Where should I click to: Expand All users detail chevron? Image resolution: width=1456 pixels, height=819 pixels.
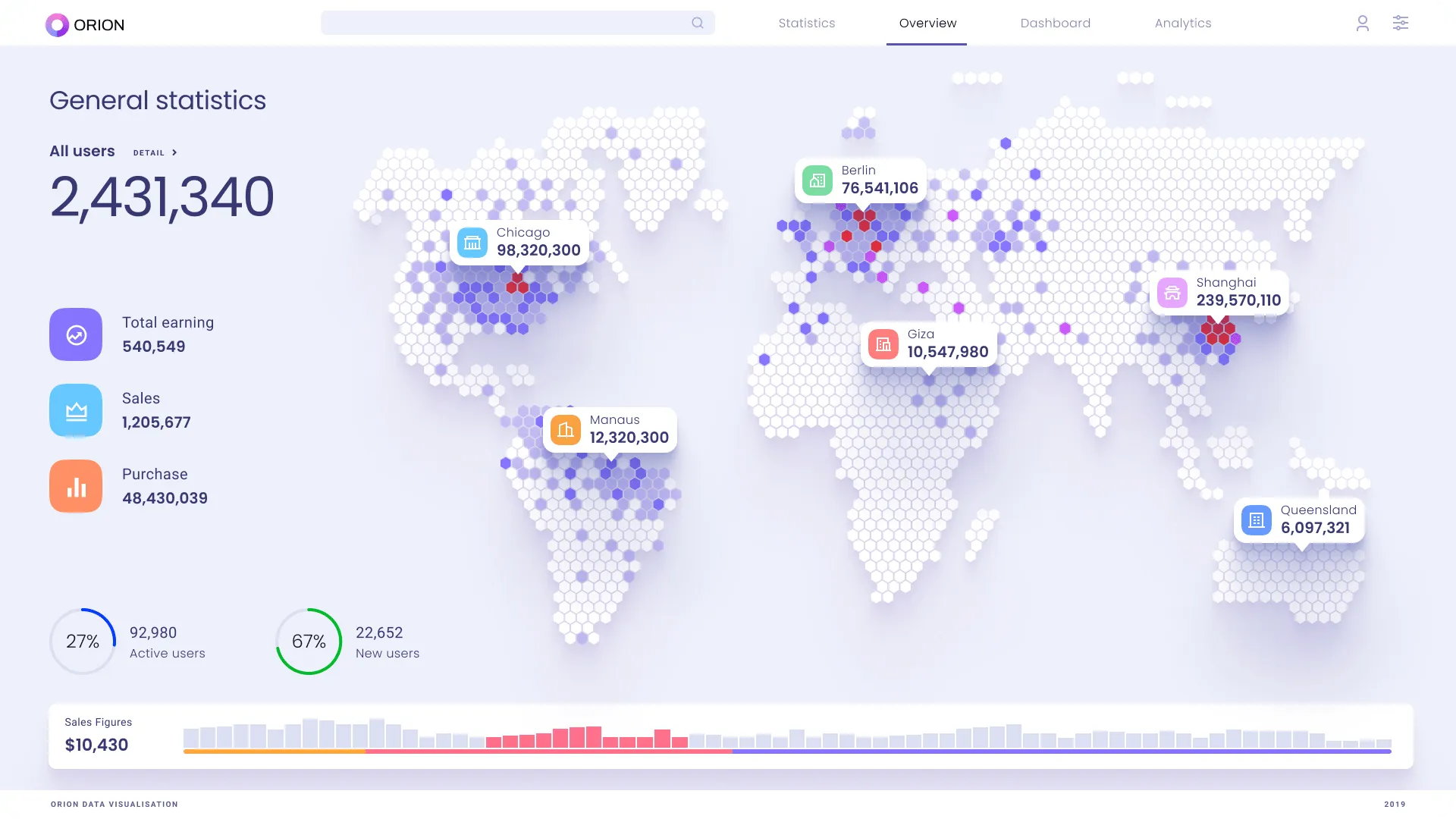(x=174, y=152)
